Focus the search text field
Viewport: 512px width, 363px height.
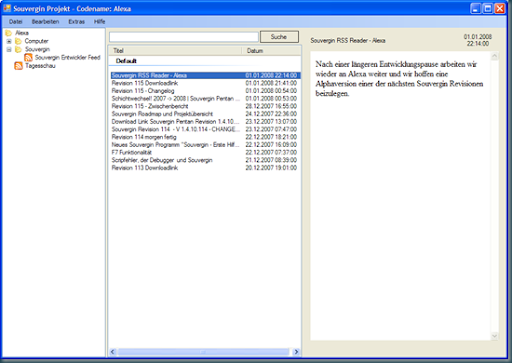coord(184,37)
